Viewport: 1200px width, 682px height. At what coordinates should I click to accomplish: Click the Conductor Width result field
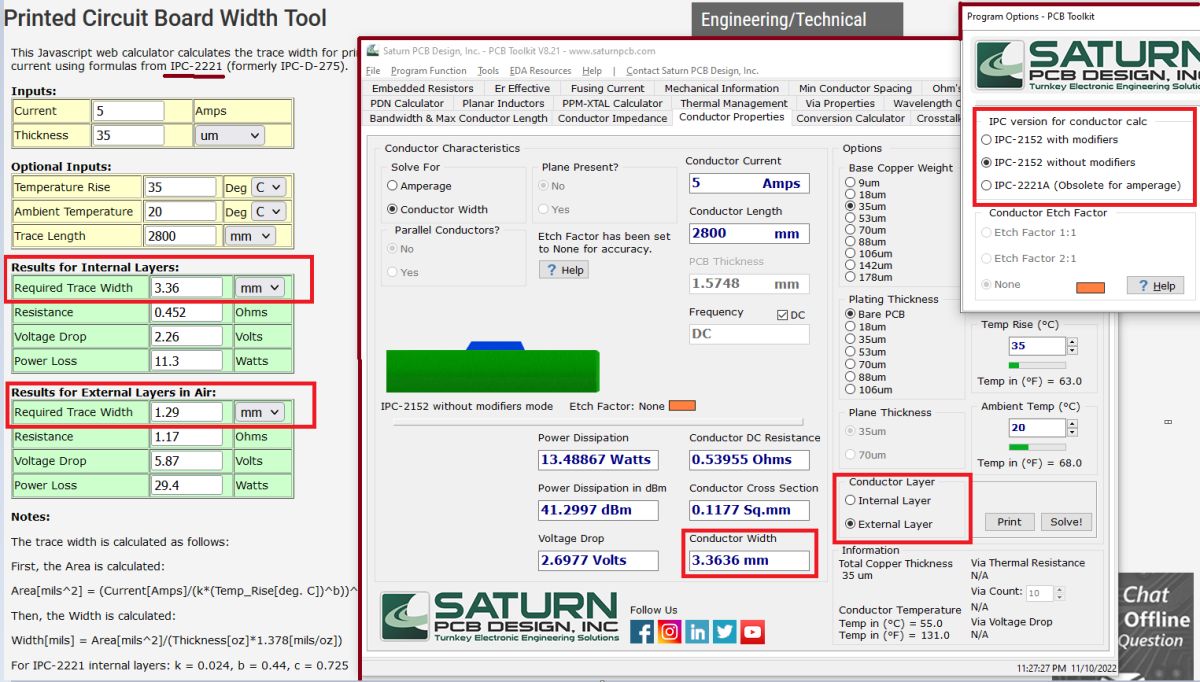click(749, 560)
